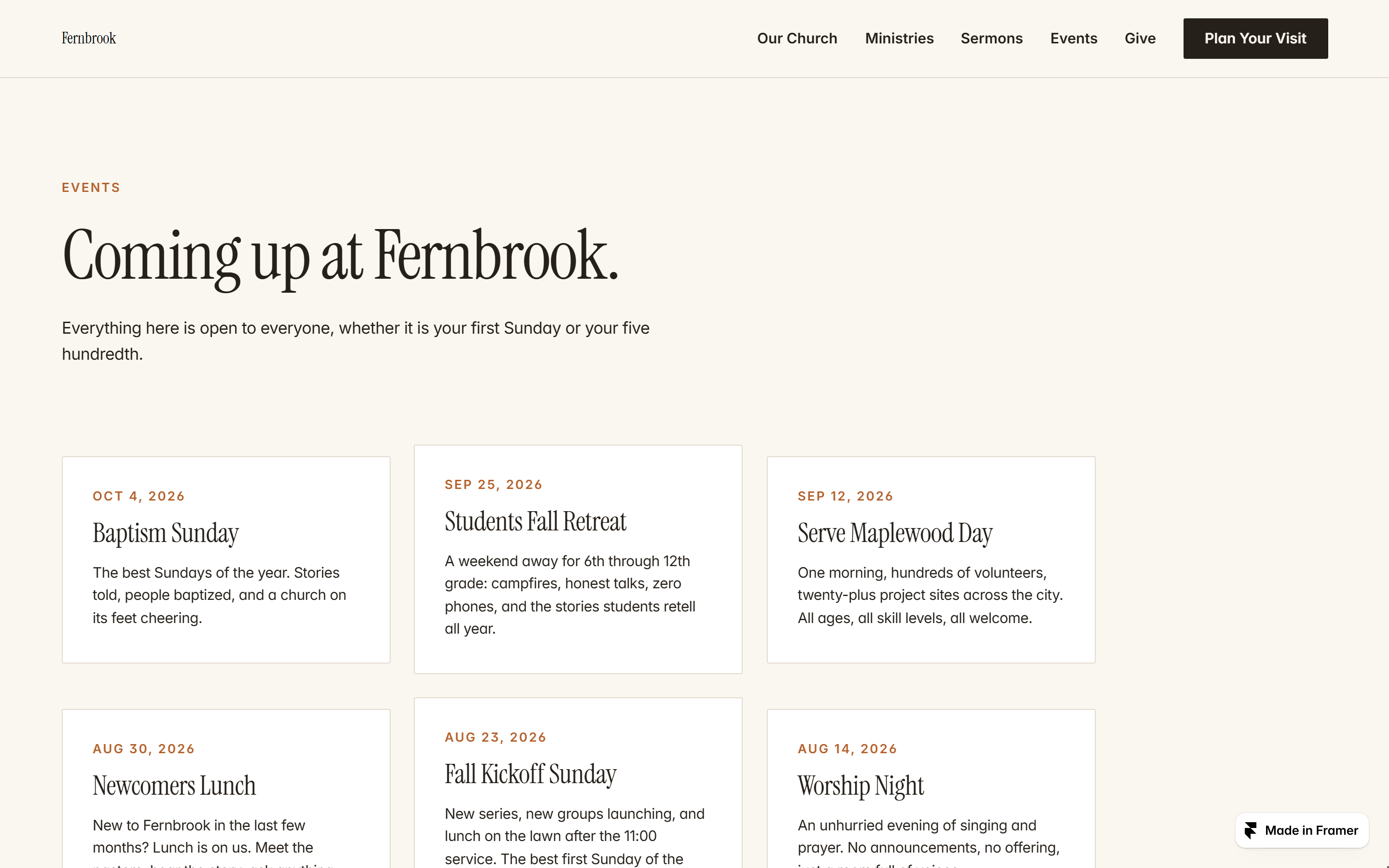Click the Oct 4, 2026 date label
Screen dimensions: 1389x868
[x=139, y=496]
